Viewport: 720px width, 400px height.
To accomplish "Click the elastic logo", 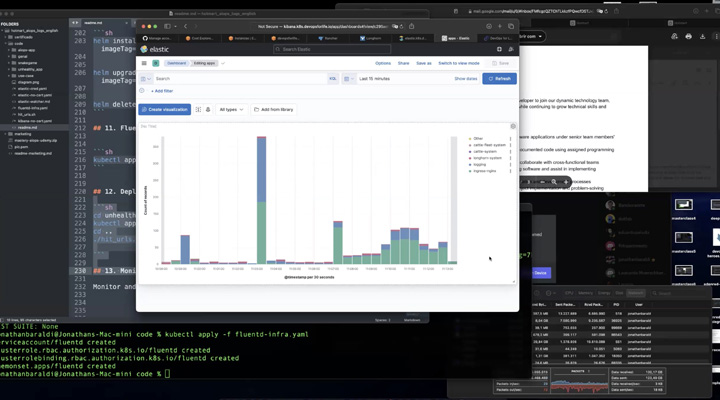I will (155, 49).
